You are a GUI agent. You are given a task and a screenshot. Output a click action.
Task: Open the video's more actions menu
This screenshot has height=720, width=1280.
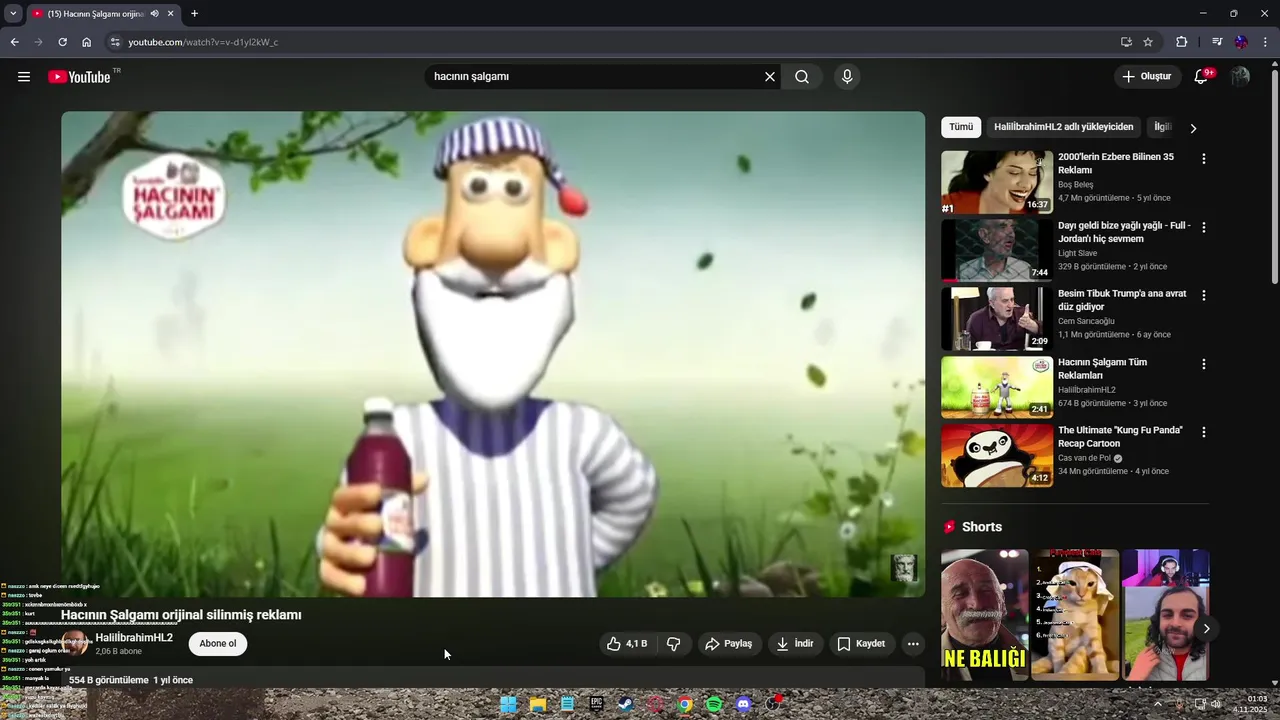pyautogui.click(x=913, y=644)
